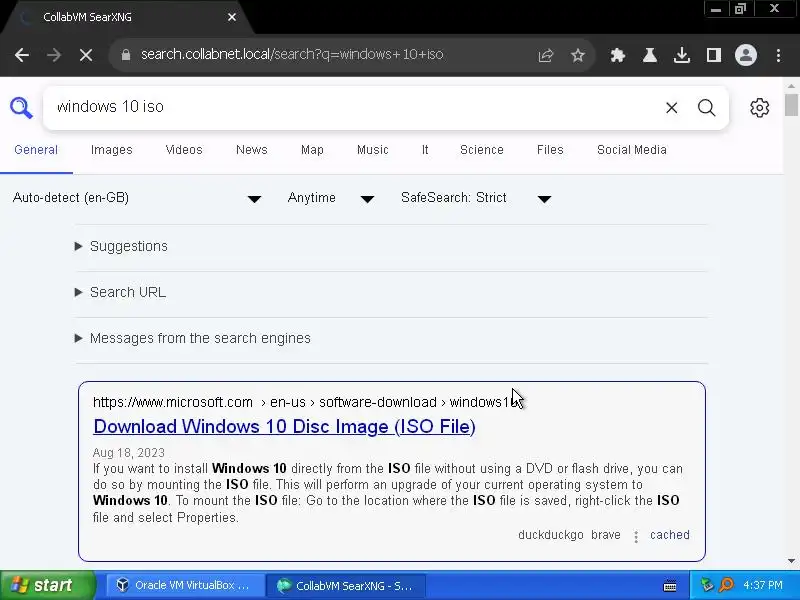Switch to Oracle VM VirtualBox taskbar item
Screen dimensions: 800x600
click(x=185, y=585)
